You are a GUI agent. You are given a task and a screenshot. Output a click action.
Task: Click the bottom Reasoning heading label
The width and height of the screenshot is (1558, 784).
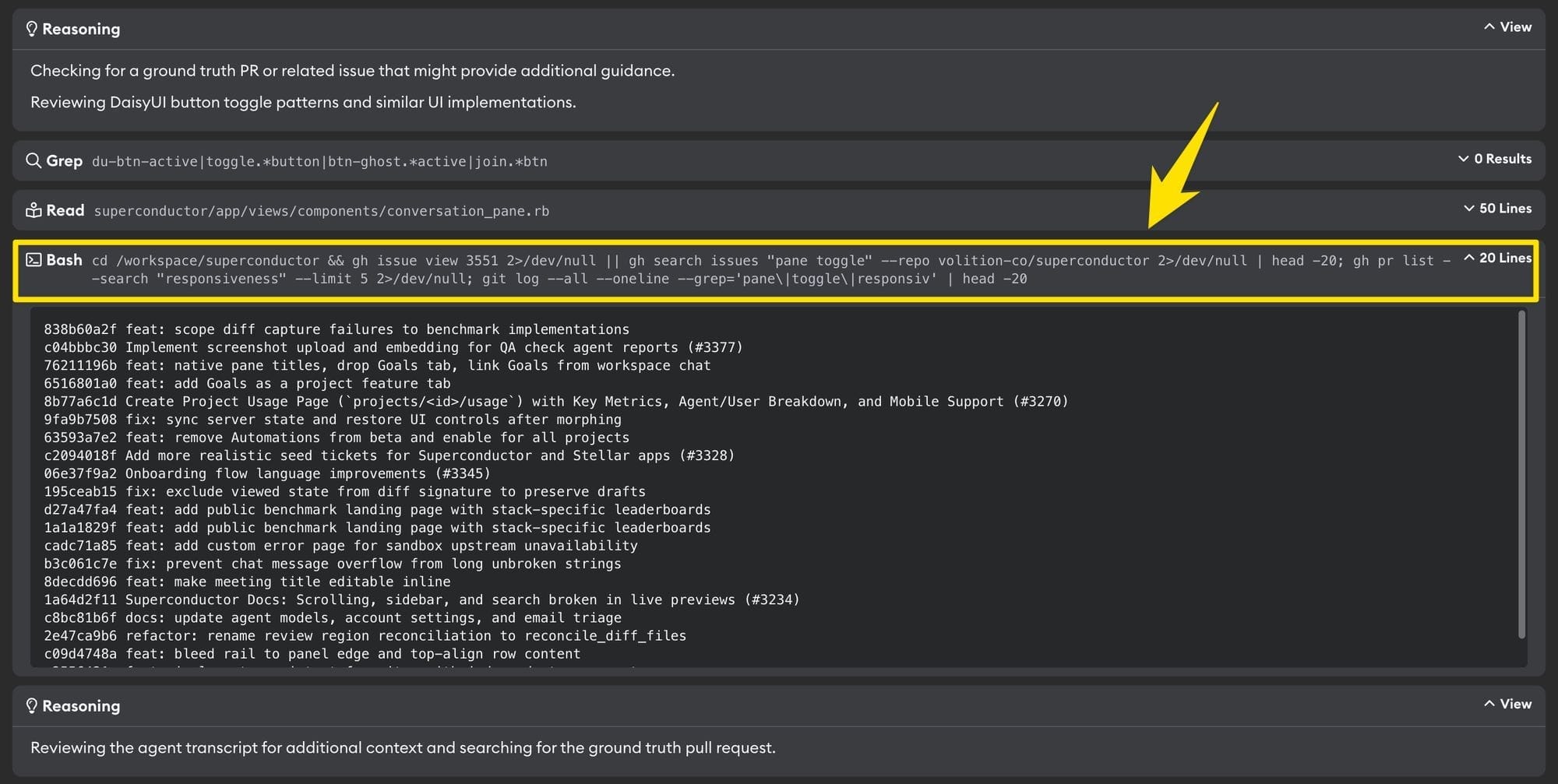[81, 705]
